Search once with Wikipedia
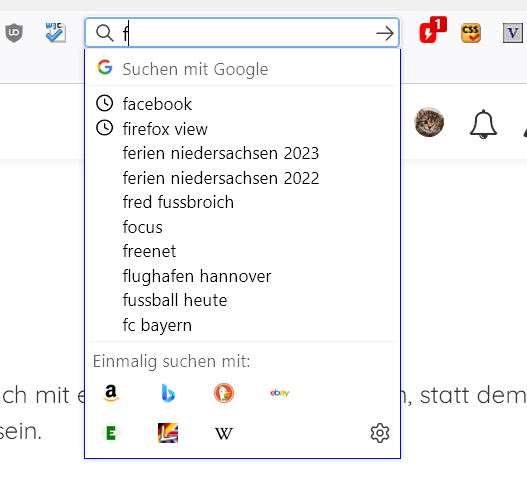The width and height of the screenshot is (527, 489). [x=224, y=434]
